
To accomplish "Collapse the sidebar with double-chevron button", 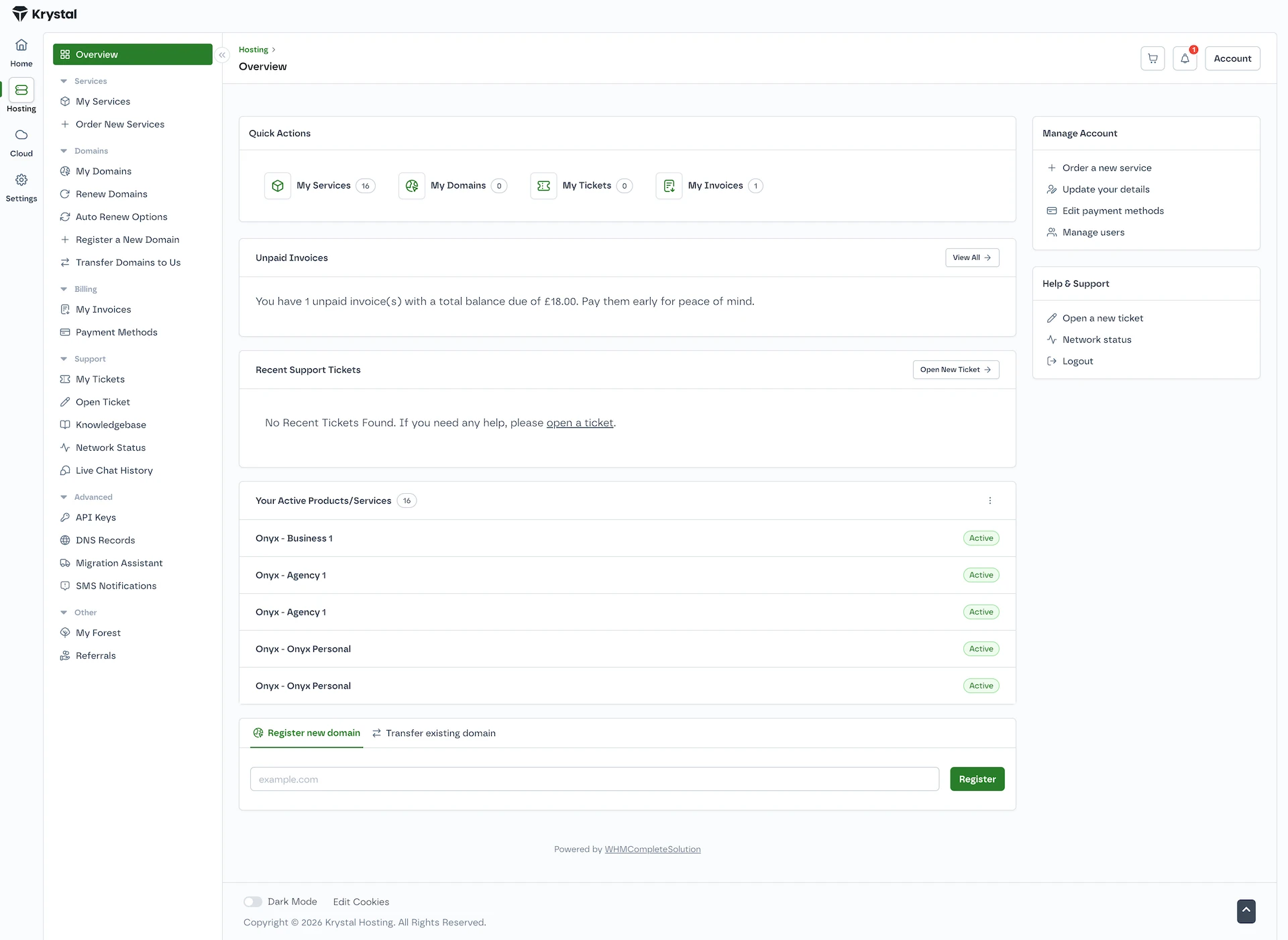I will pos(222,55).
